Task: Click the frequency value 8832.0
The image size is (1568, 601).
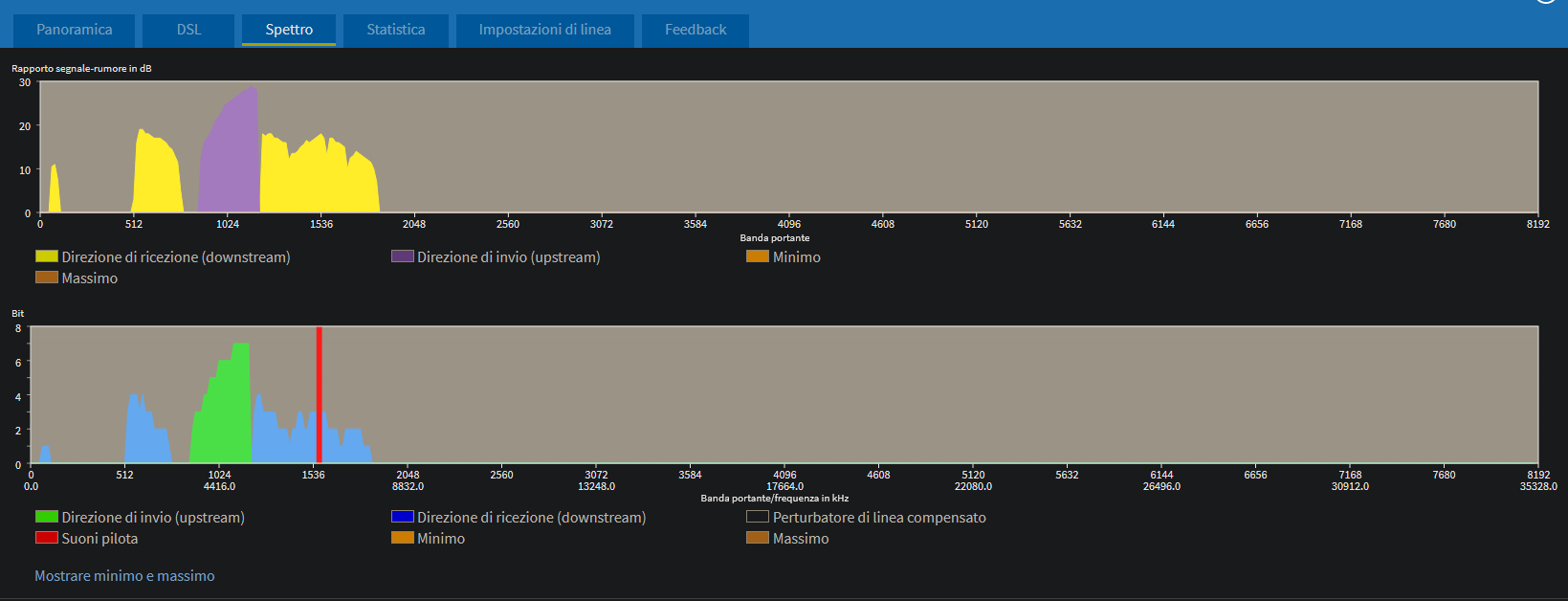Action: point(408,487)
